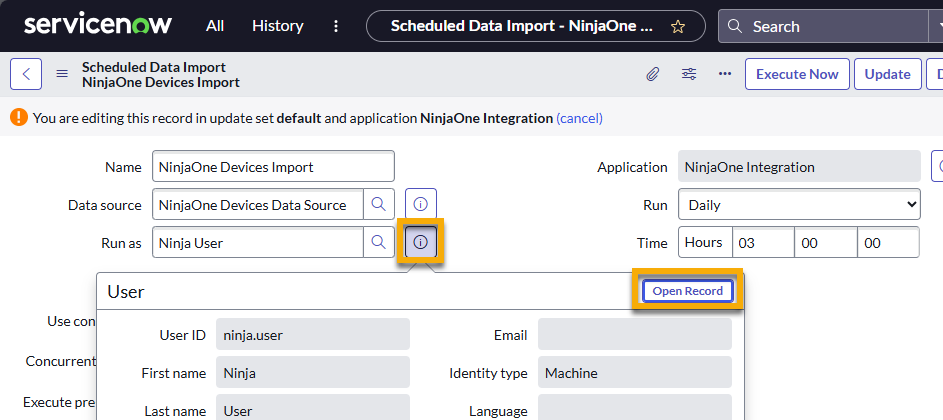Image resolution: width=943 pixels, height=420 pixels.
Task: Edit the Time hours value 03
Action: 763,242
